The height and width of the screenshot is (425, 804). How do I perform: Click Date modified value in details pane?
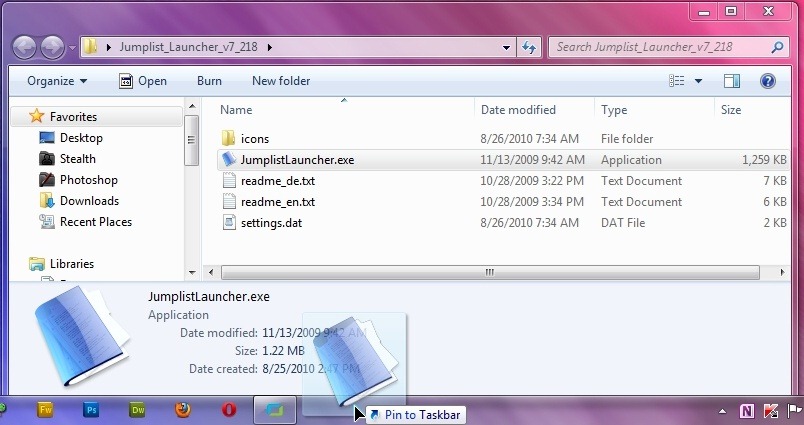tap(313, 333)
